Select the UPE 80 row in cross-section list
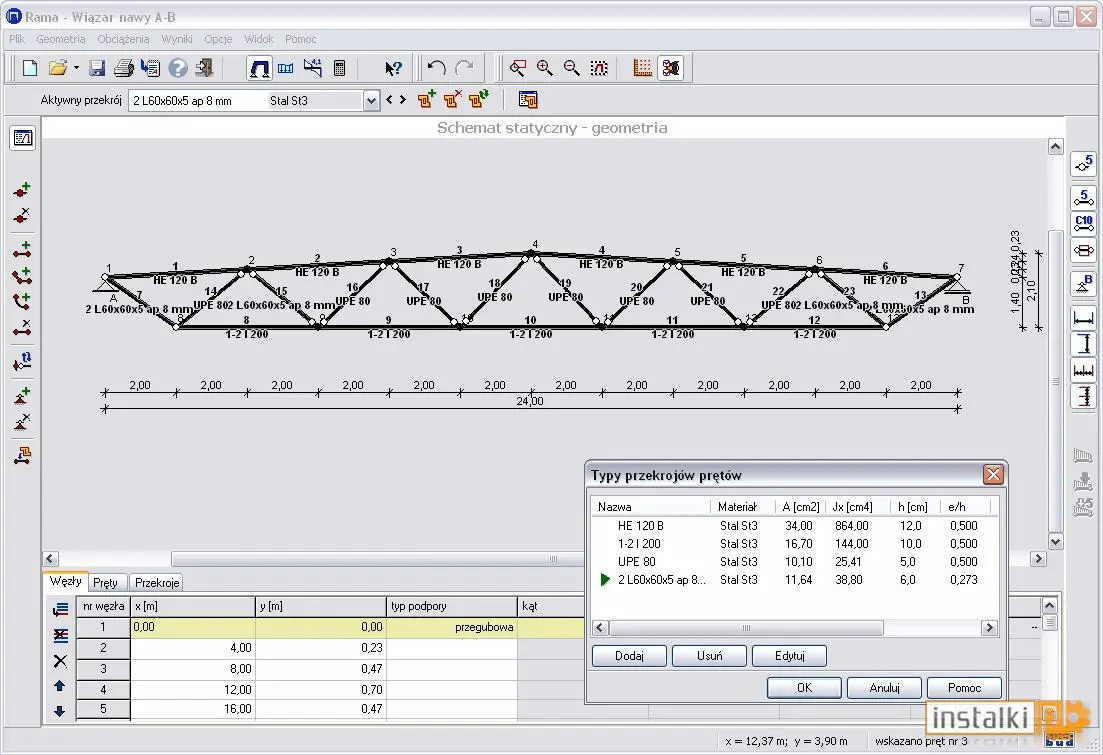 pos(795,562)
